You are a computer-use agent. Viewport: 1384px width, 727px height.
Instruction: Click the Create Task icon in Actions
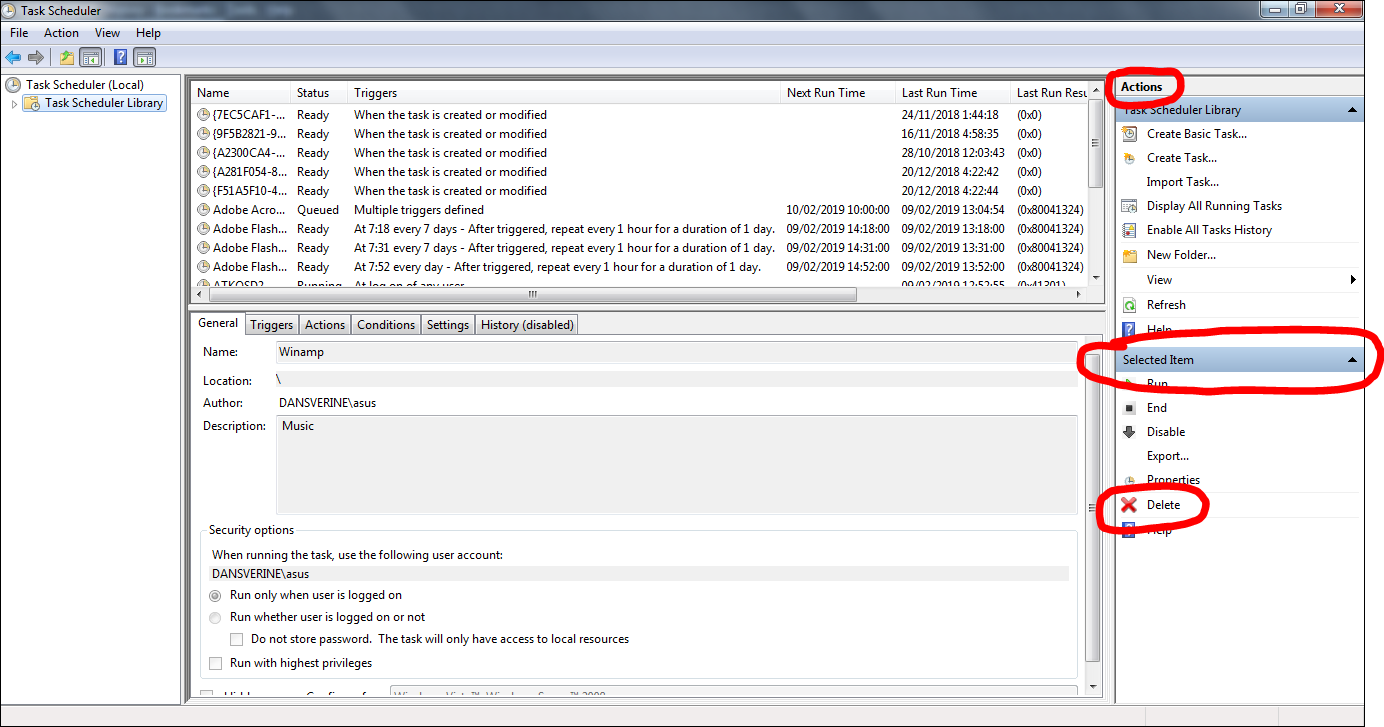coord(1129,158)
